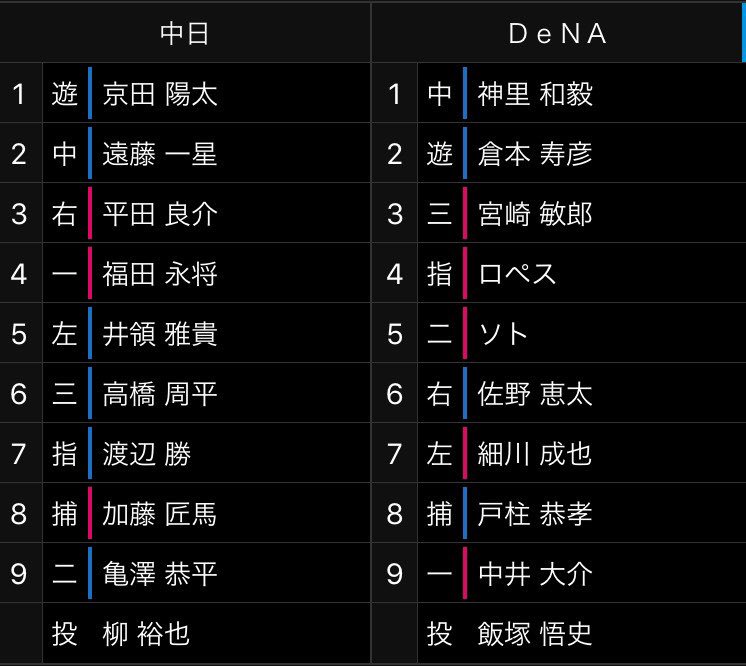Tap ソト batting fifth
Screen dimensions: 746x666
[x=505, y=334]
